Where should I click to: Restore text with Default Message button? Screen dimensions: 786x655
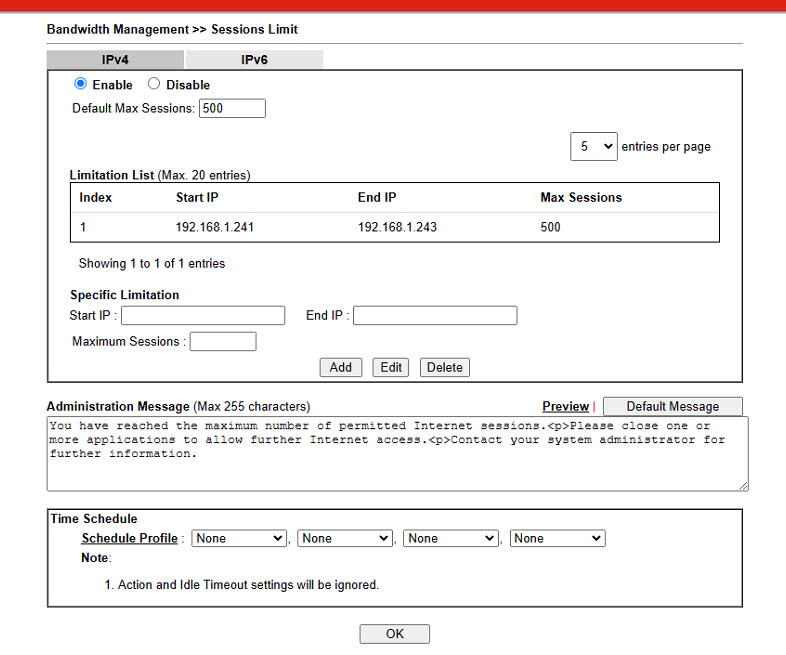[672, 406]
